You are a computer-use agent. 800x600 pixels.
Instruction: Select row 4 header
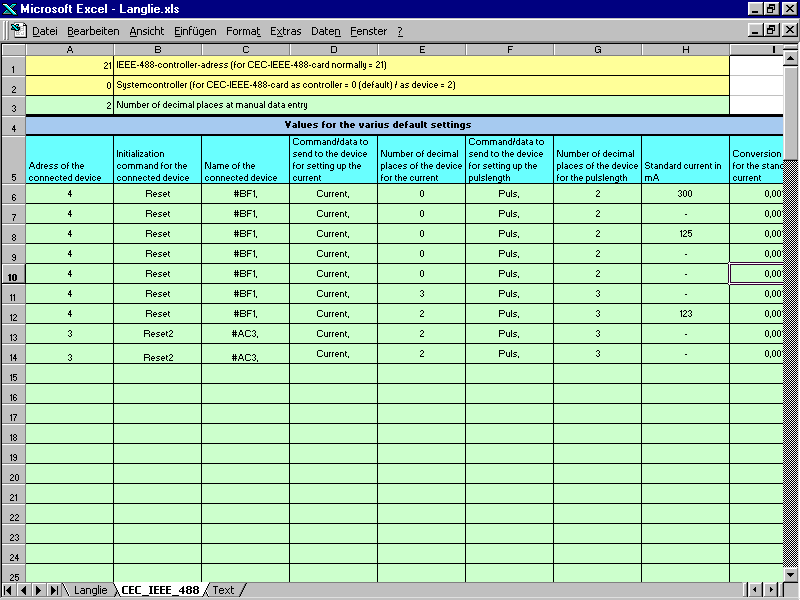point(13,126)
